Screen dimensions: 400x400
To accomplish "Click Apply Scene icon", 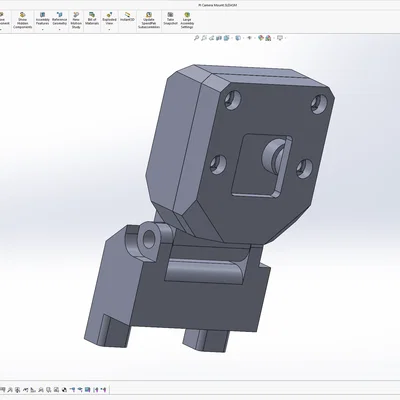I will tap(268, 38).
